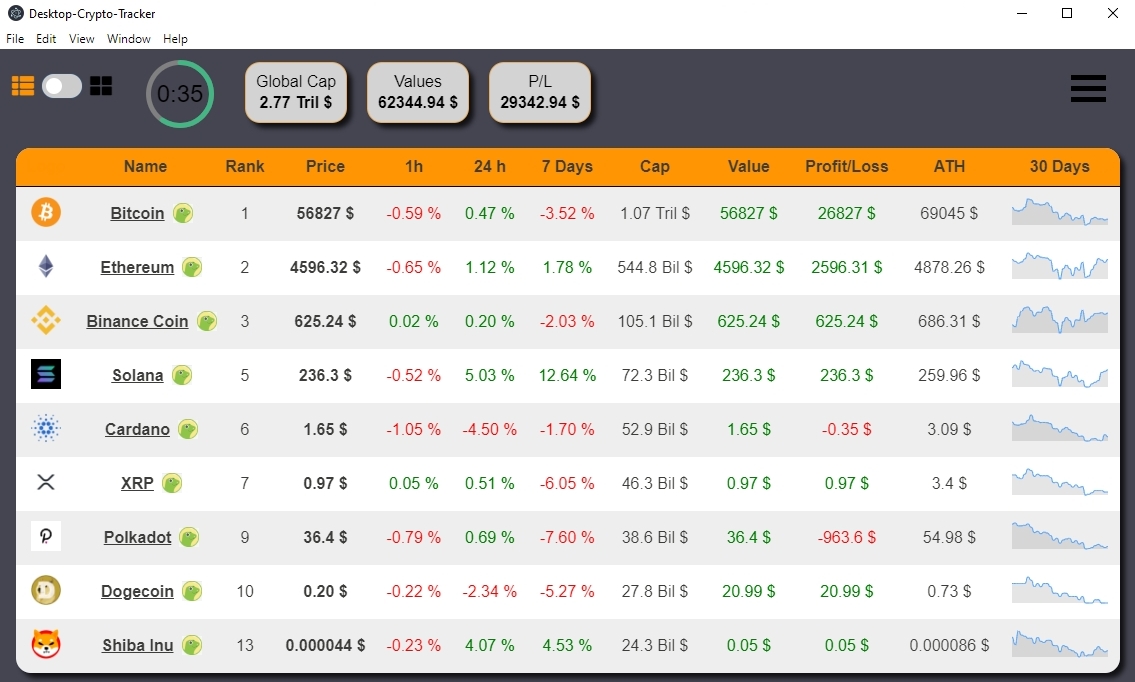1135x682 pixels.
Task: Open the File menu
Action: [x=14, y=39]
